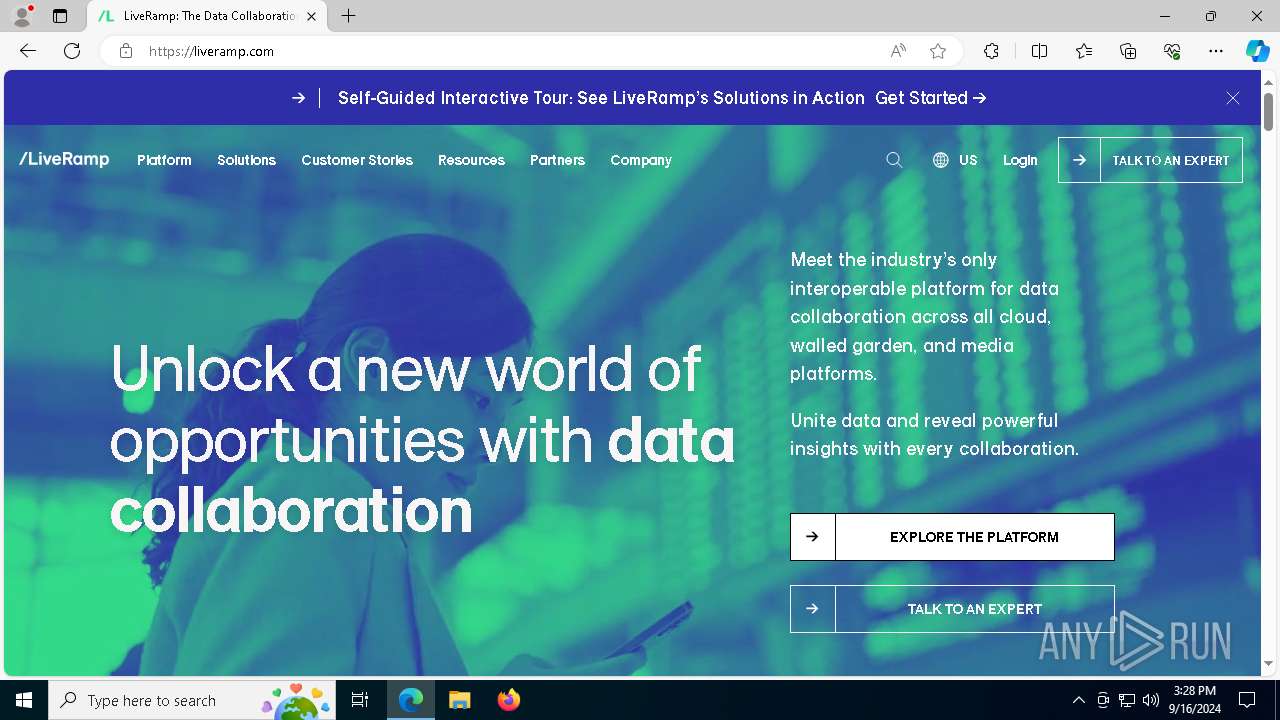Click Get Started link in banner
The height and width of the screenshot is (720, 1280).
pos(931,98)
